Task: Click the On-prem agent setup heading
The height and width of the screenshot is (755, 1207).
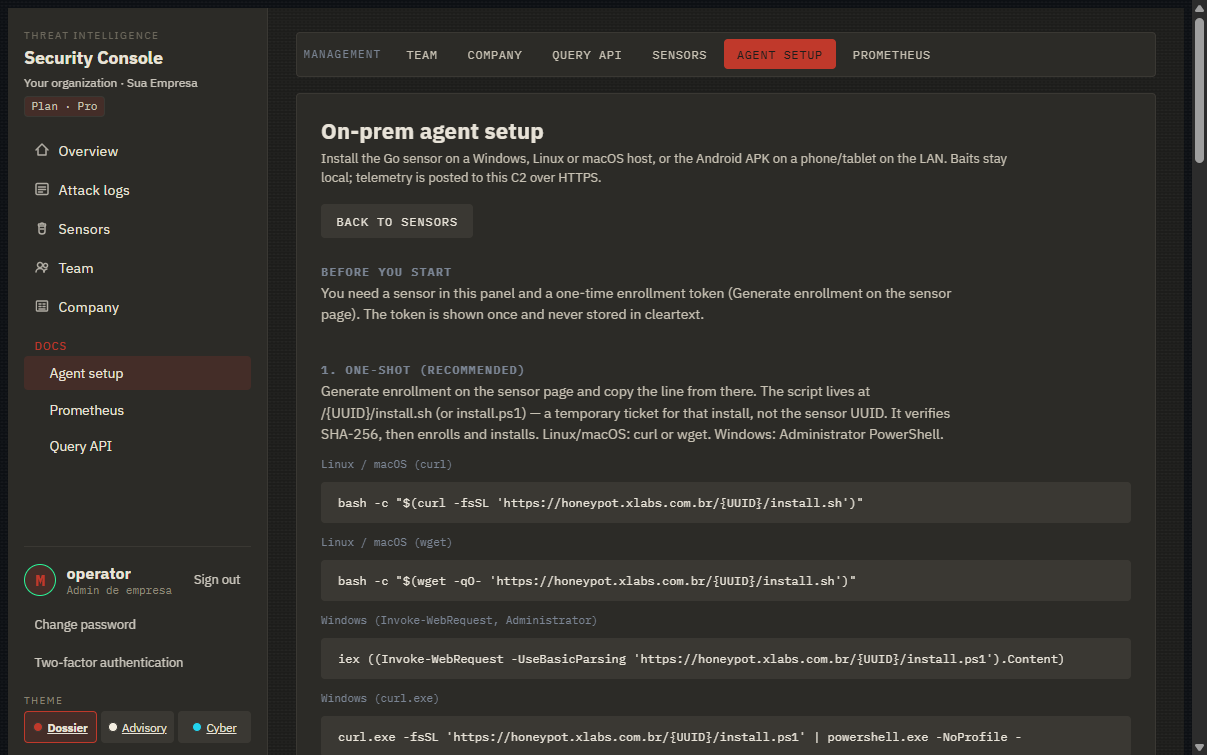Action: click(432, 131)
